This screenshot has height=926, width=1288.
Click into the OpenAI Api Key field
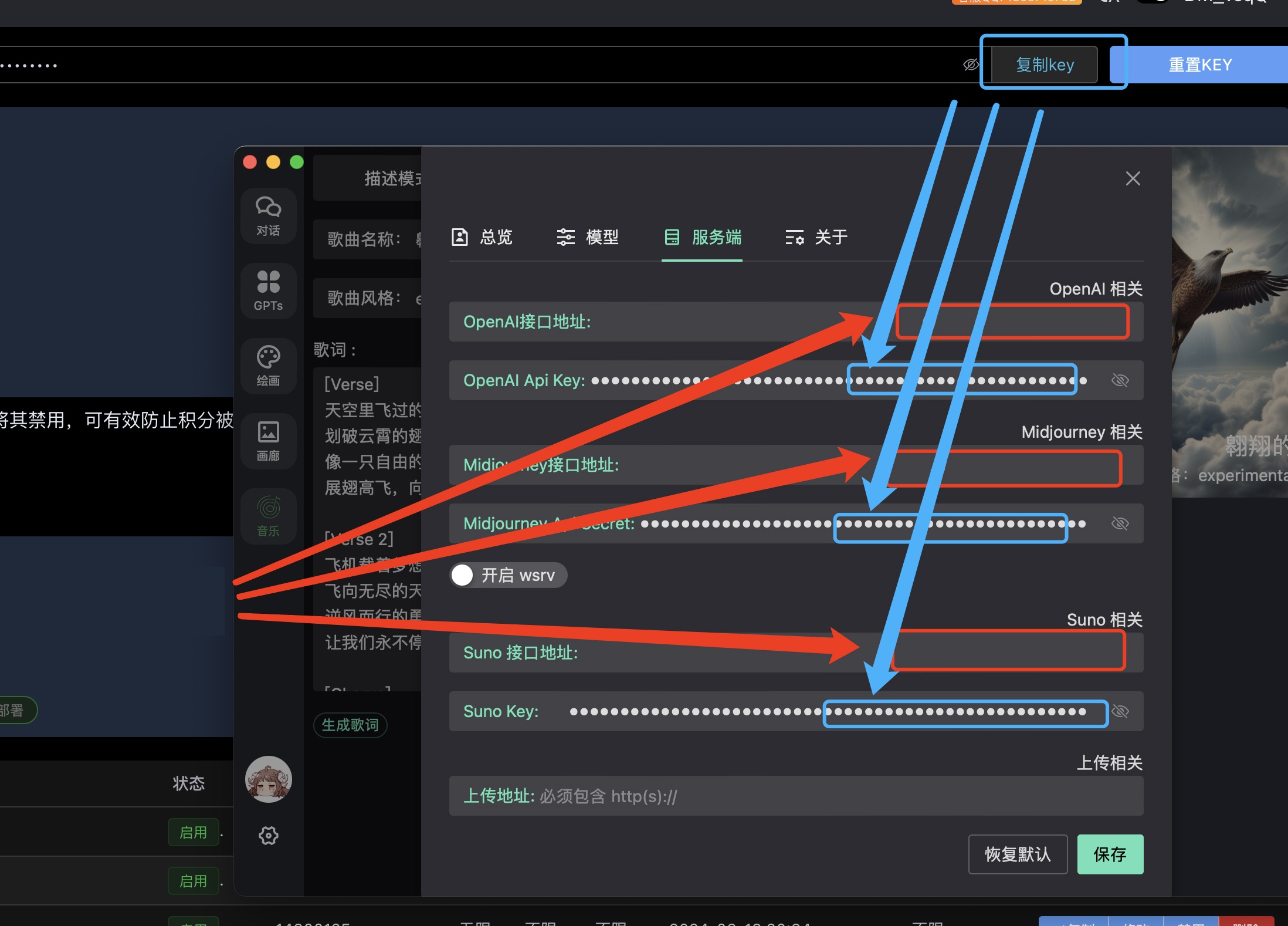tap(796, 380)
